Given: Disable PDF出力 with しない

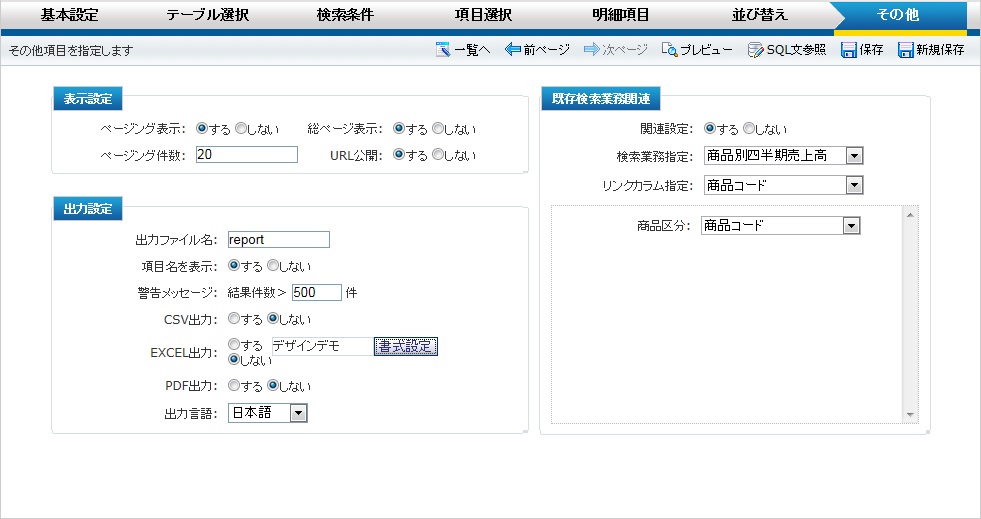Looking at the screenshot, I should 272,385.
